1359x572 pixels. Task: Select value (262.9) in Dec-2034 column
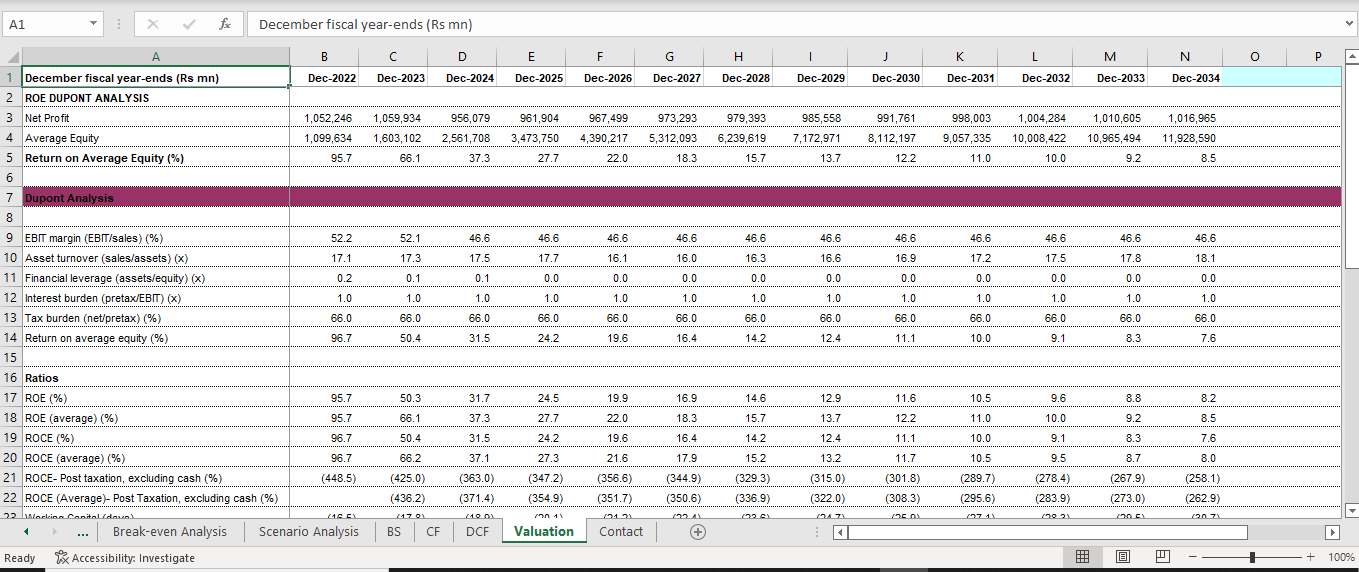click(x=1186, y=498)
